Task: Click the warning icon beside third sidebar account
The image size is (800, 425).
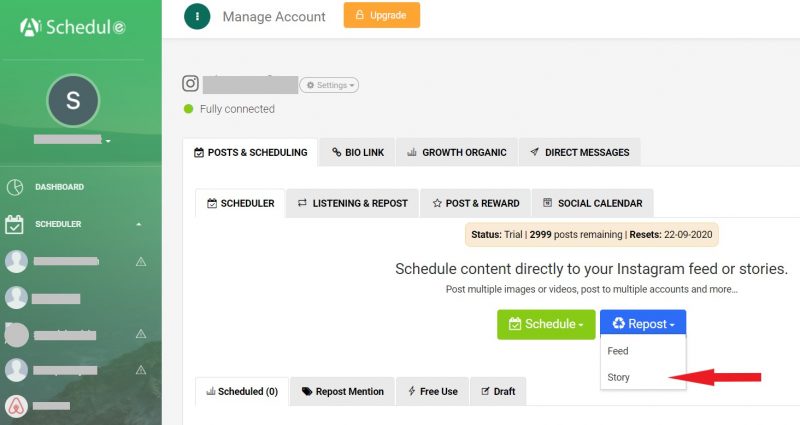Action: pos(141,334)
